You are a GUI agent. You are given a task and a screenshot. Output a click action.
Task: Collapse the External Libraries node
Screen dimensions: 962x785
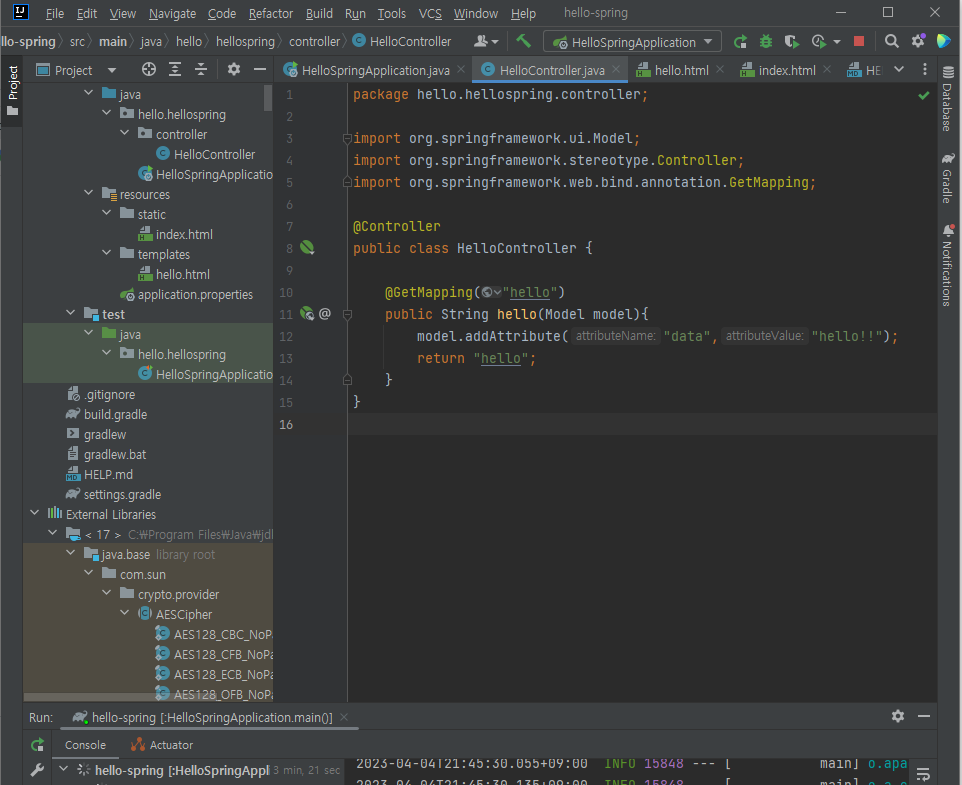[36, 514]
